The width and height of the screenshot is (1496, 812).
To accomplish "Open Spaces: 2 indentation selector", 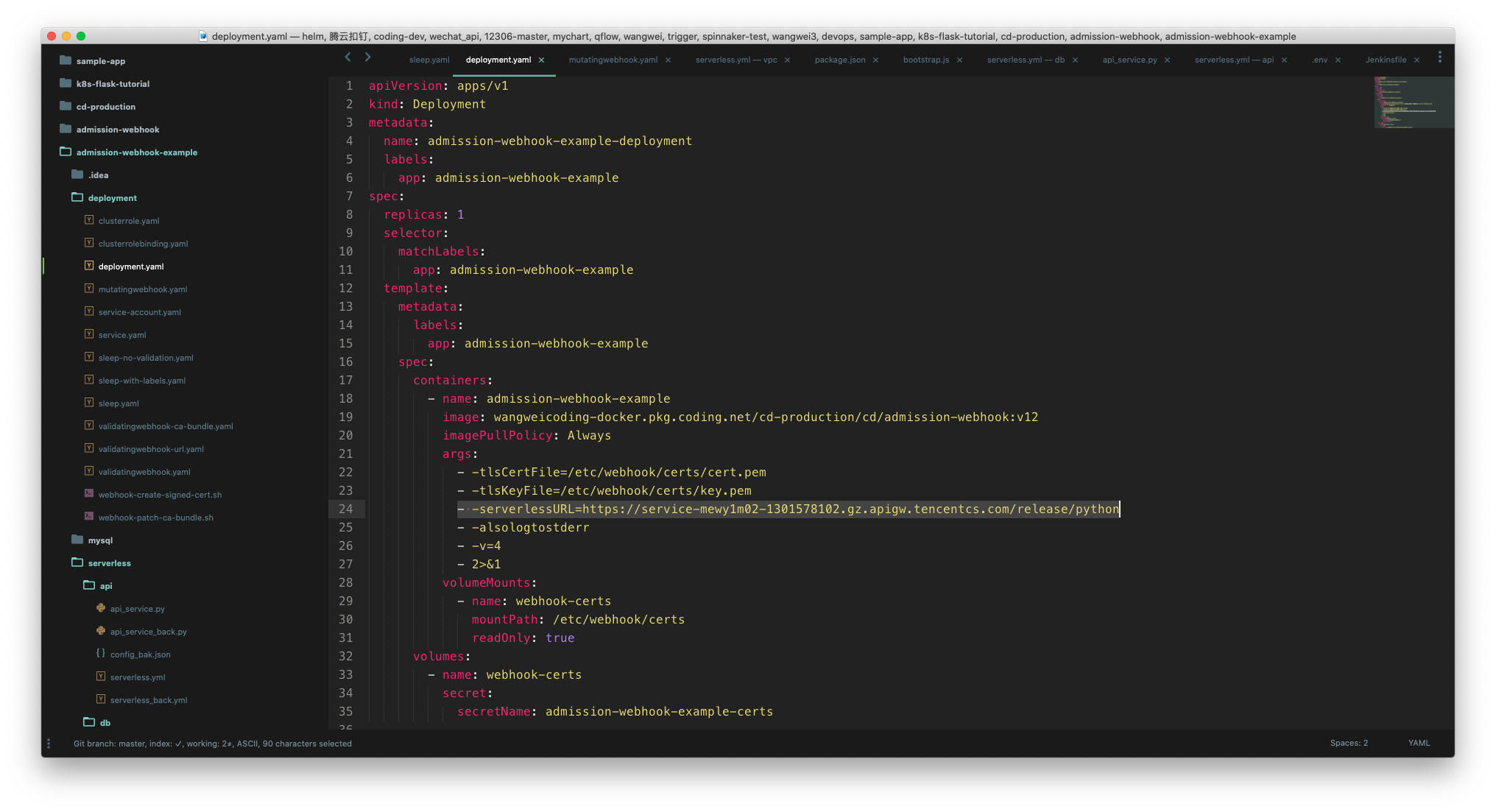I will 1349,743.
